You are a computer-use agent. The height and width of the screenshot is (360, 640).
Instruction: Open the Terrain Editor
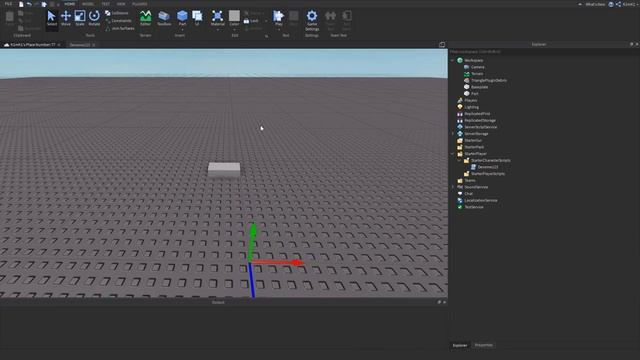[145, 18]
